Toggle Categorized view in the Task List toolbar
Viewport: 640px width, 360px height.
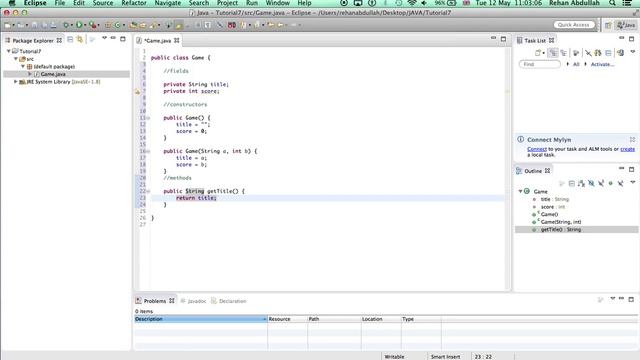[553, 53]
